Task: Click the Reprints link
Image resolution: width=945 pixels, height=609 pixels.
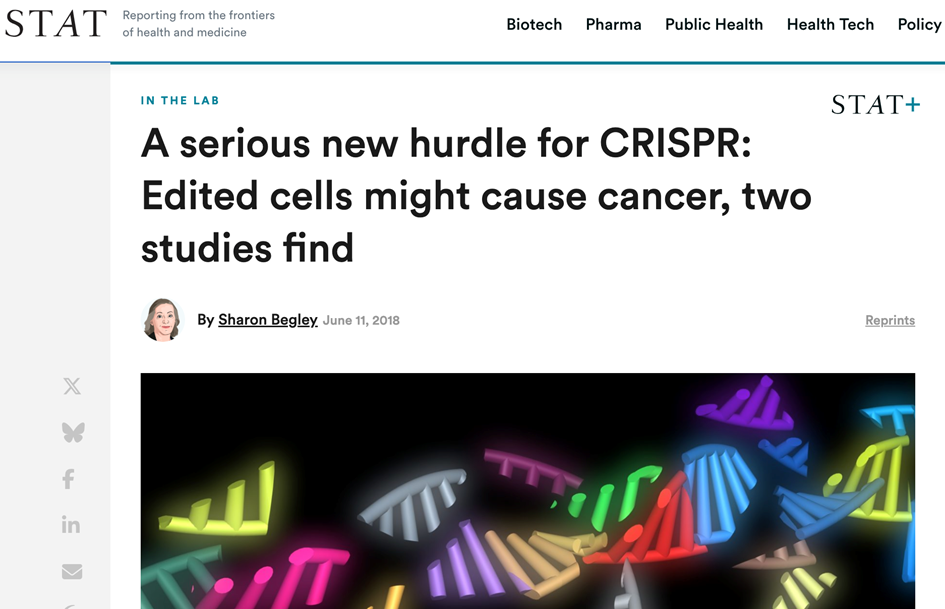Action: point(890,320)
